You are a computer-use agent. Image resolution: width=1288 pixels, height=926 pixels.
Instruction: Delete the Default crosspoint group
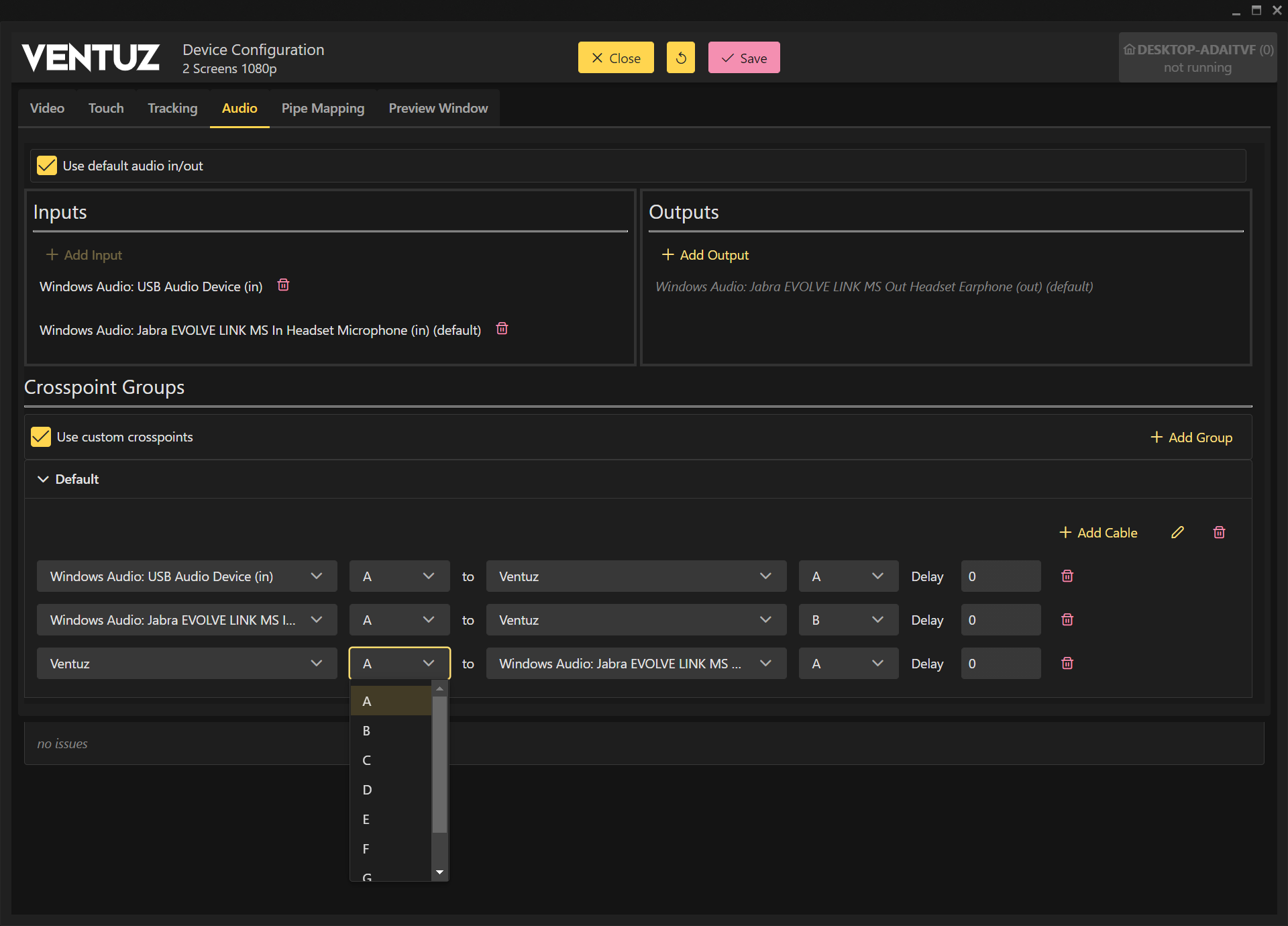1219,532
